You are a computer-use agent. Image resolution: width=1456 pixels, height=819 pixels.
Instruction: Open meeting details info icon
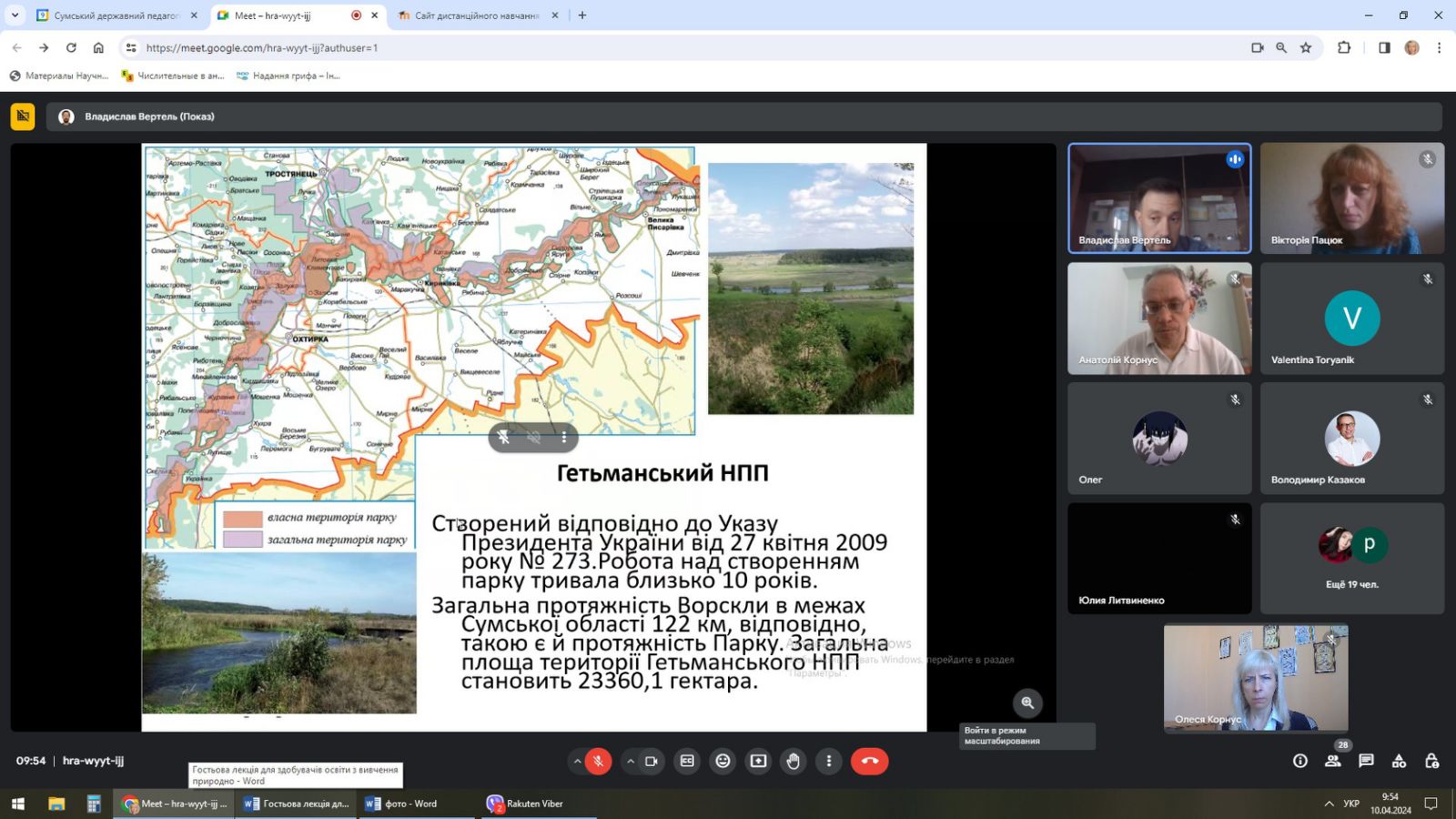(x=1299, y=761)
